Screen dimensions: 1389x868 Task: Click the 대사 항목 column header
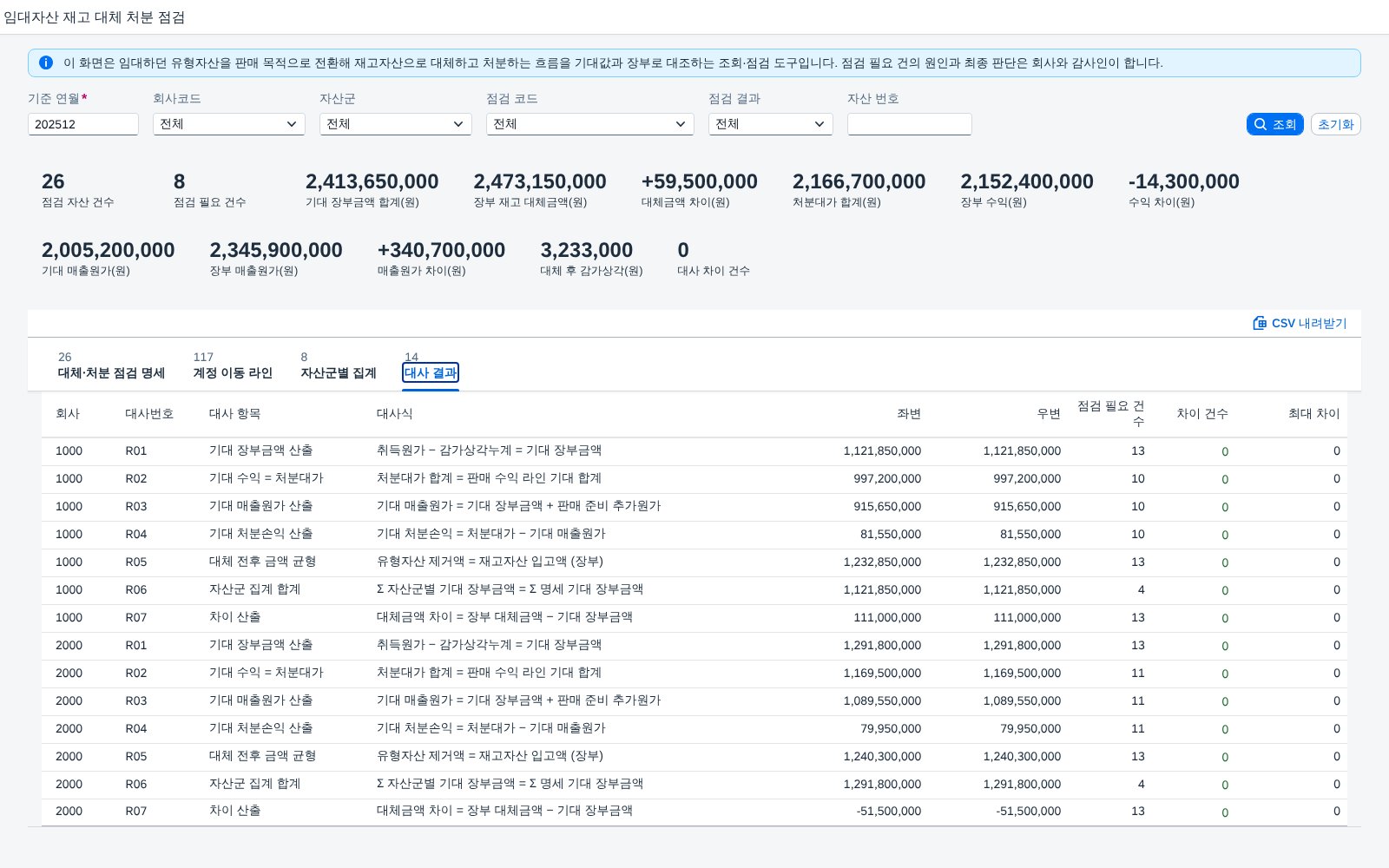[234, 414]
